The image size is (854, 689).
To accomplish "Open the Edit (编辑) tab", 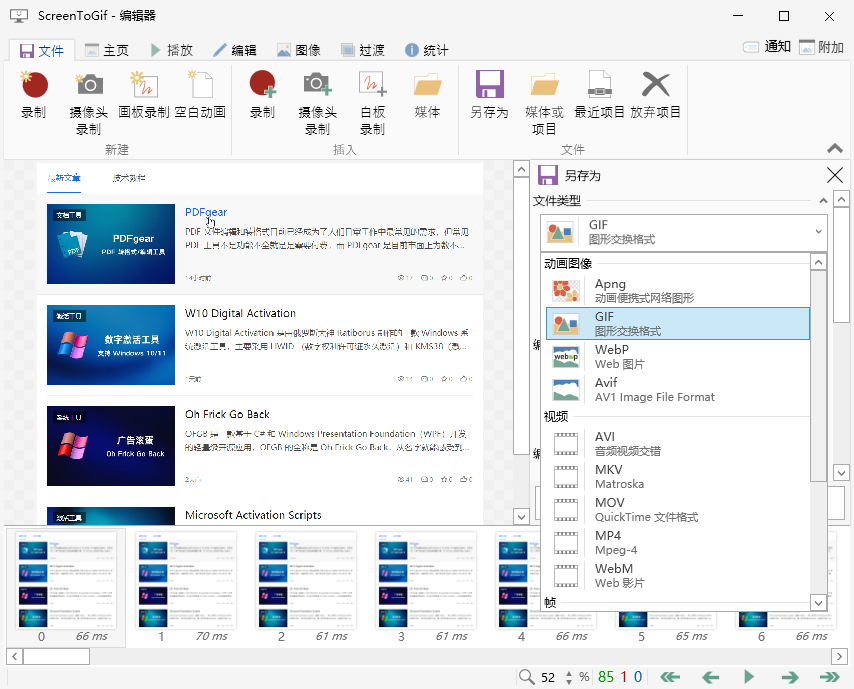I will (235, 51).
